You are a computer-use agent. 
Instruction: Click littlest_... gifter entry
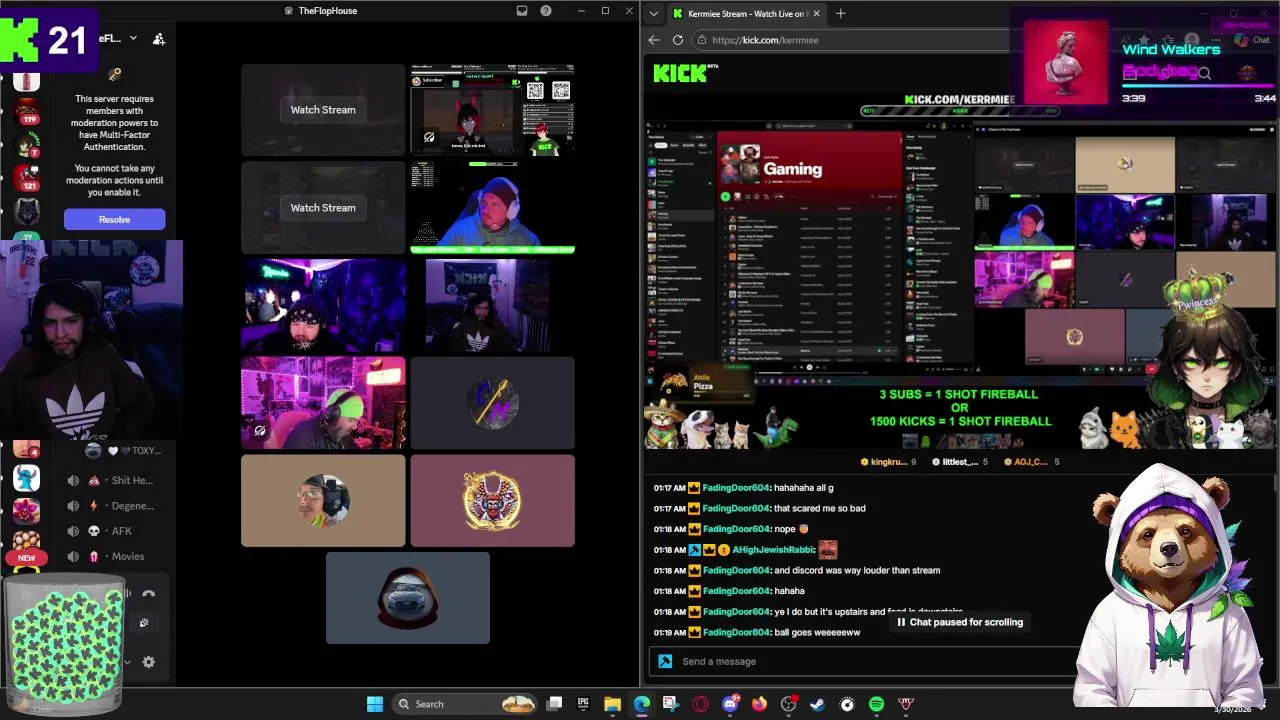[960, 462]
